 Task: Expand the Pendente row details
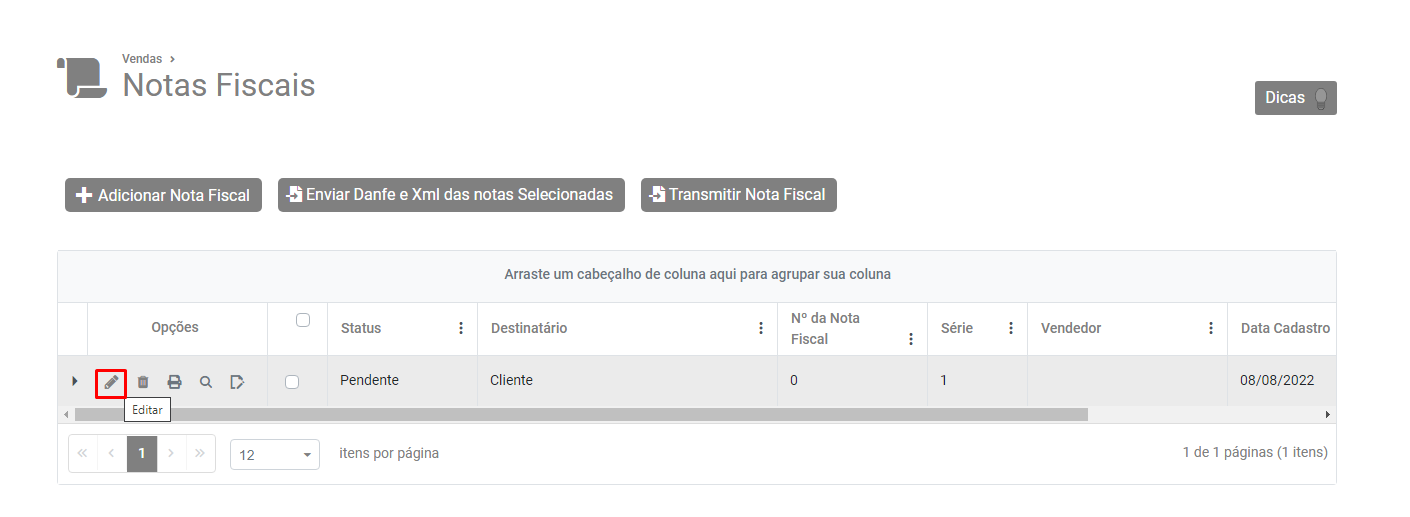pos(74,381)
